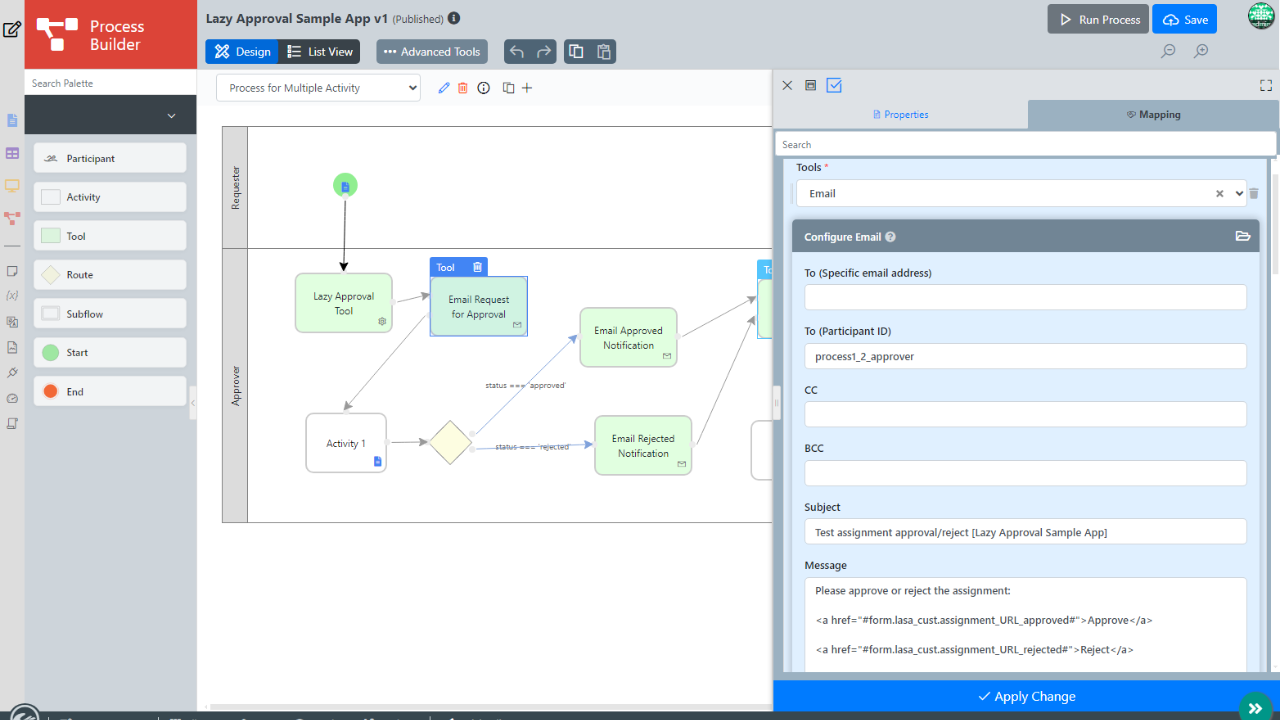Expand the palette category chevron
The width and height of the screenshot is (1280, 720).
[x=171, y=116]
